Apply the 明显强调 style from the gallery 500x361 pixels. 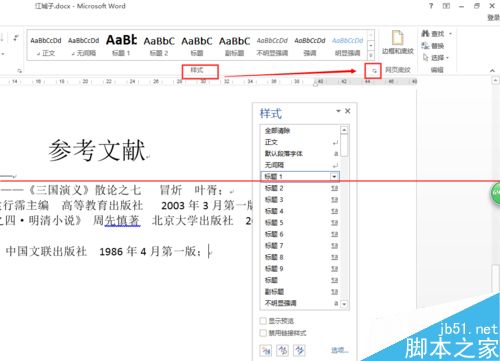coord(347,46)
